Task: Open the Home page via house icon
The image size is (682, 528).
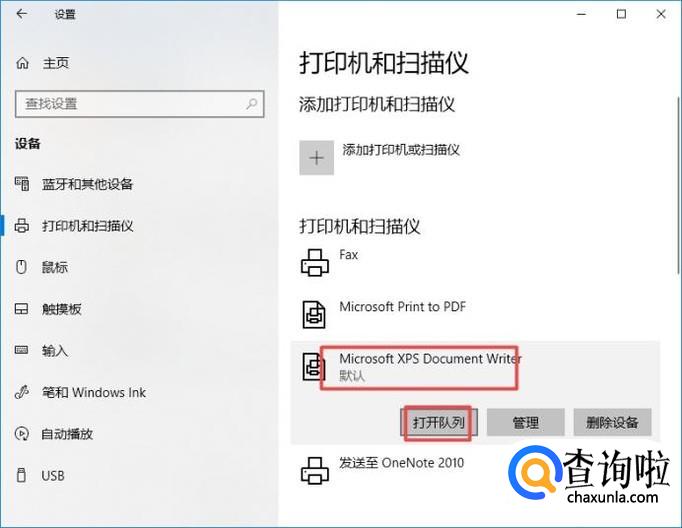Action: tap(23, 63)
